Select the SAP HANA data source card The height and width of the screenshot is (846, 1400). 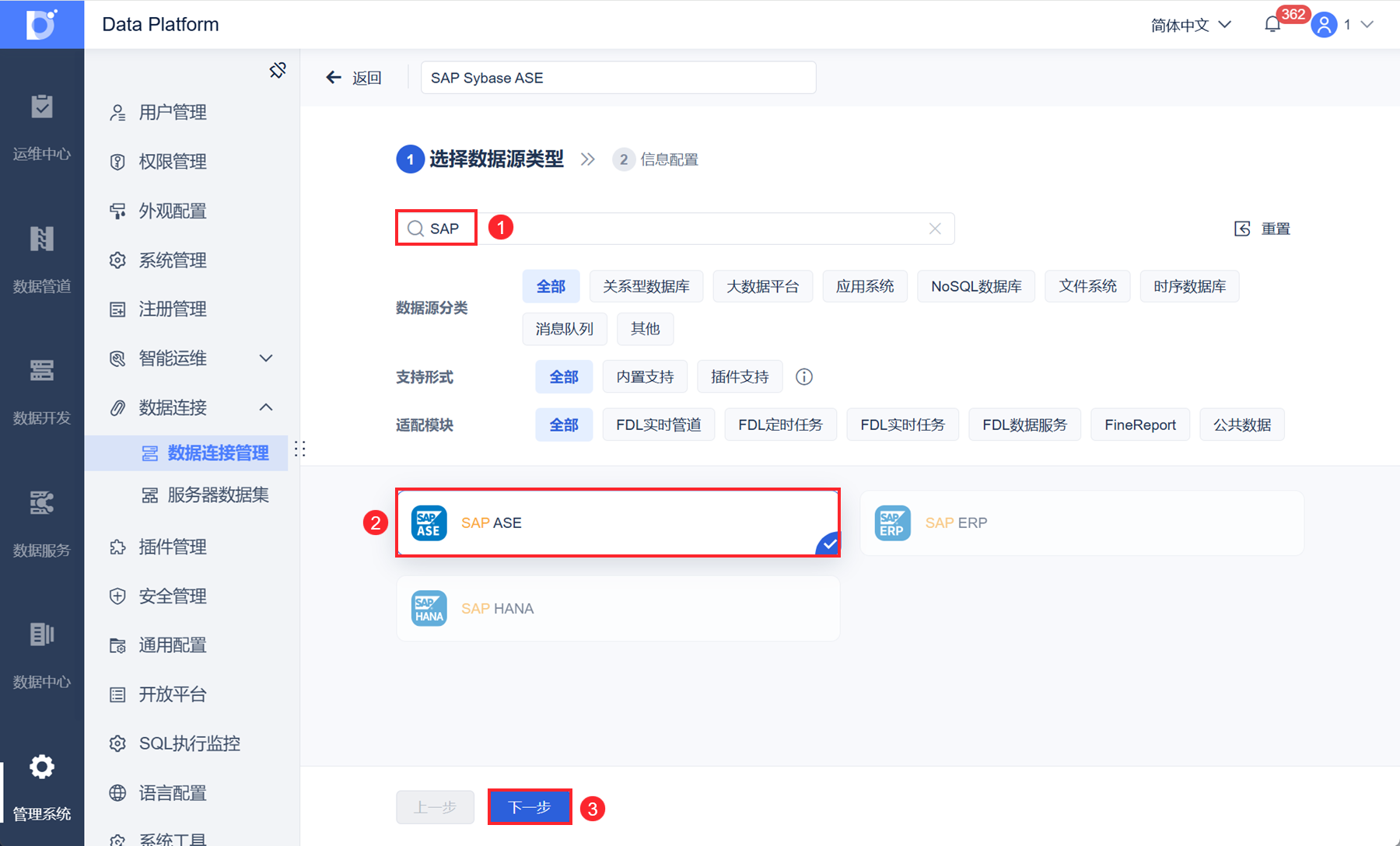tap(618, 608)
